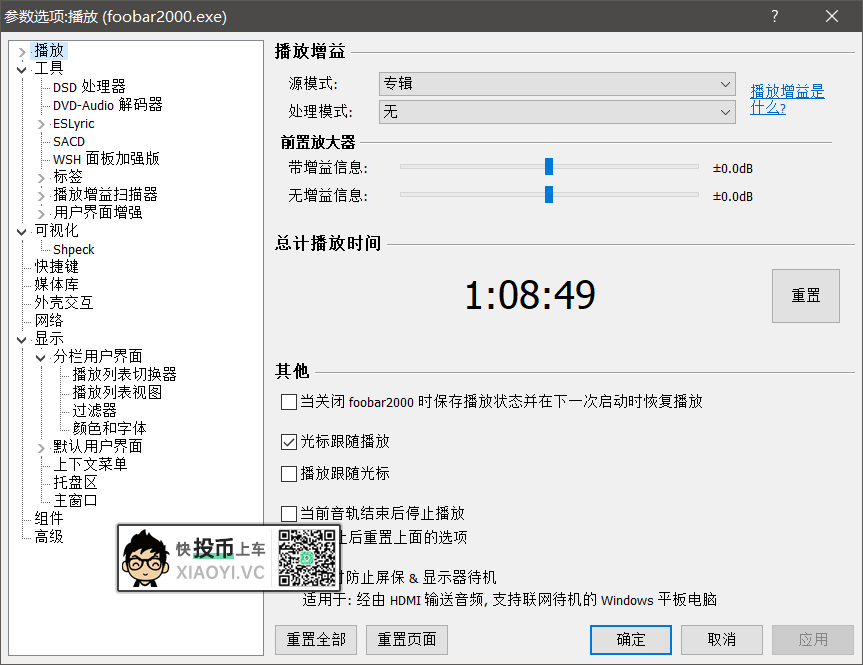Select the DSD 处理器 tree item
This screenshot has height=665, width=863.
coord(89,87)
